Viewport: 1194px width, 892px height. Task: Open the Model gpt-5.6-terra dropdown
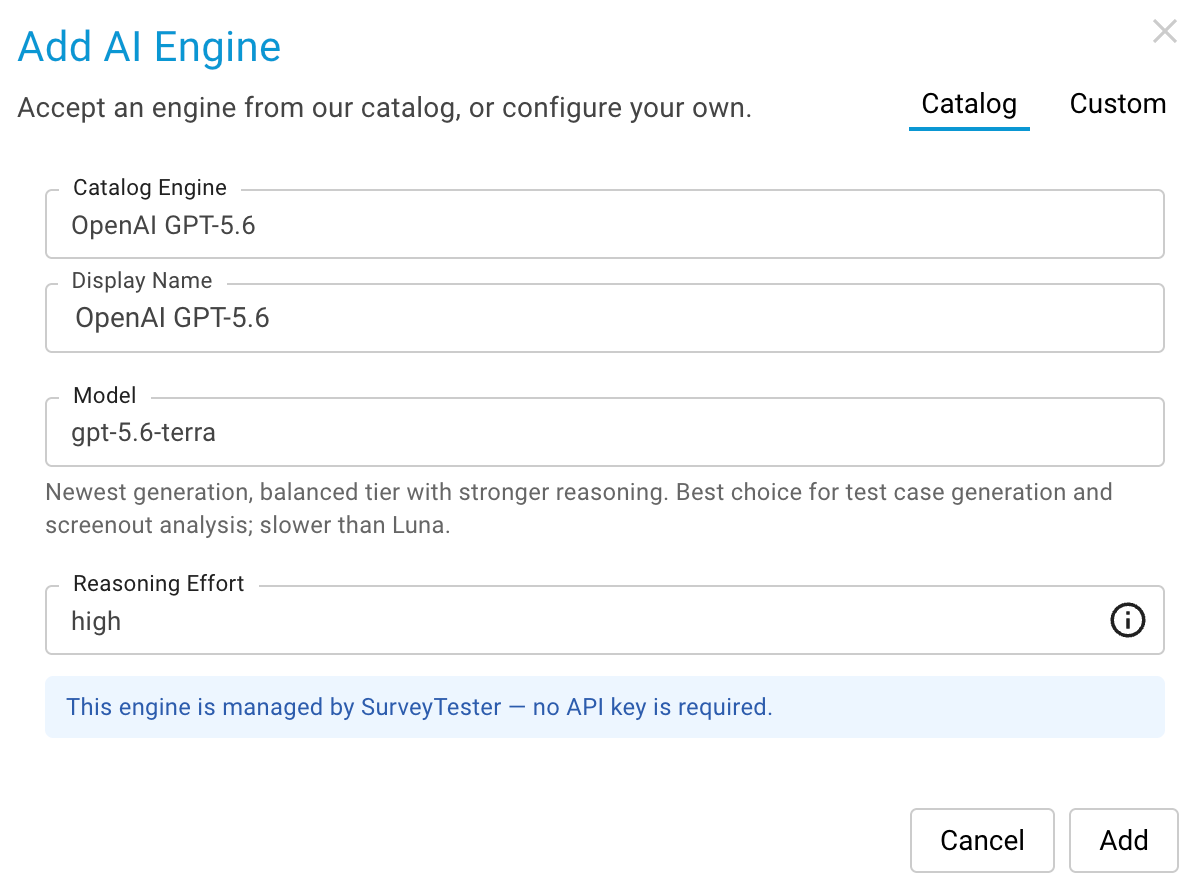click(605, 432)
